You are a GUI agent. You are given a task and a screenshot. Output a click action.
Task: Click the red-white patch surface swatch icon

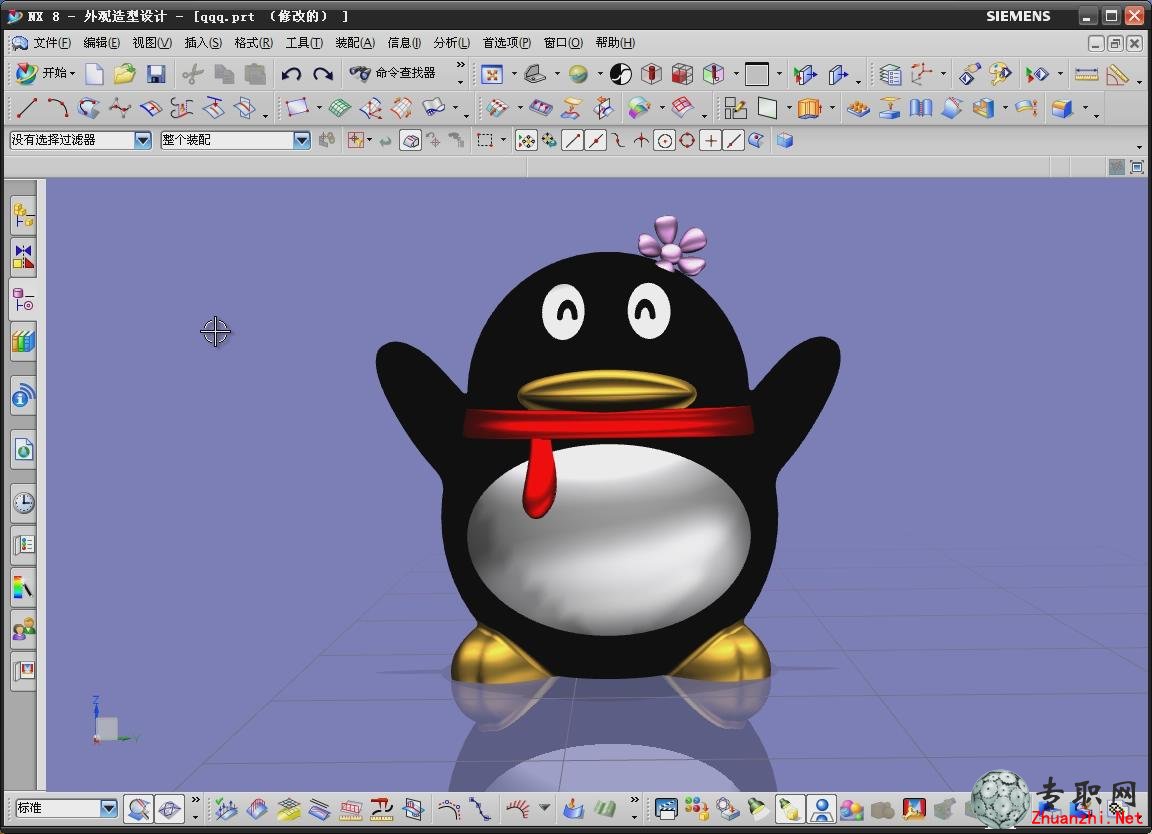point(683,108)
